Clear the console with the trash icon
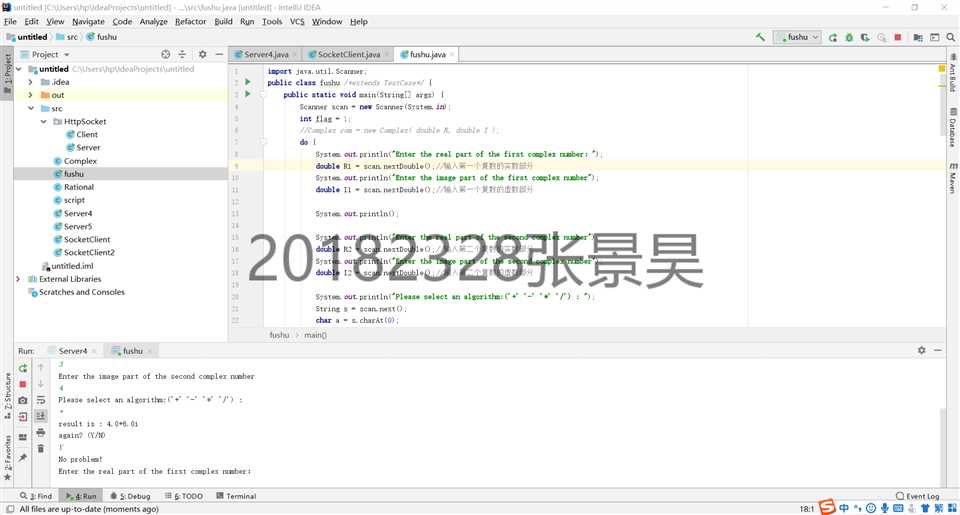Viewport: 960px width, 515px height. [40, 449]
